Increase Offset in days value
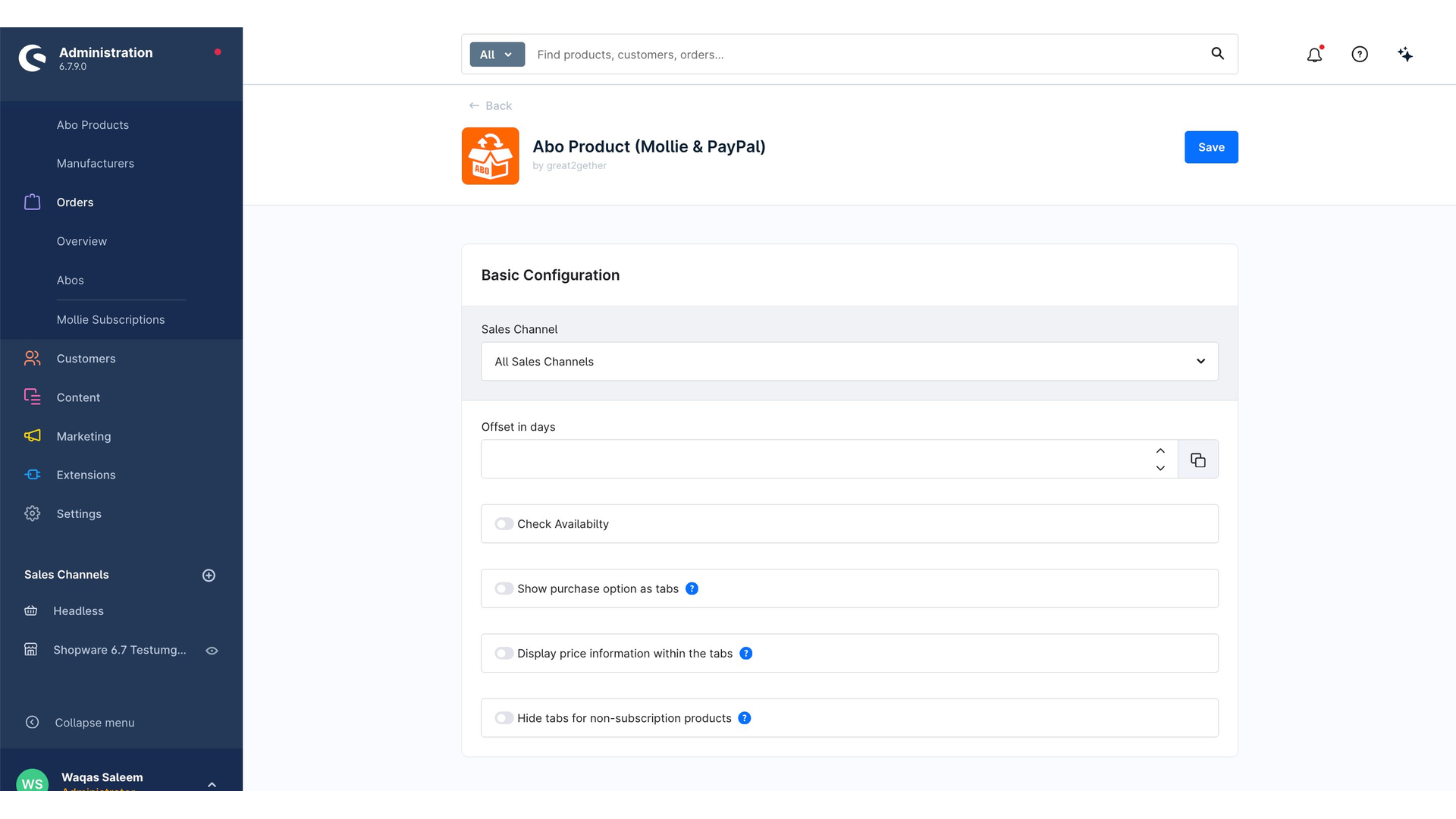The height and width of the screenshot is (819, 1456). click(1160, 451)
